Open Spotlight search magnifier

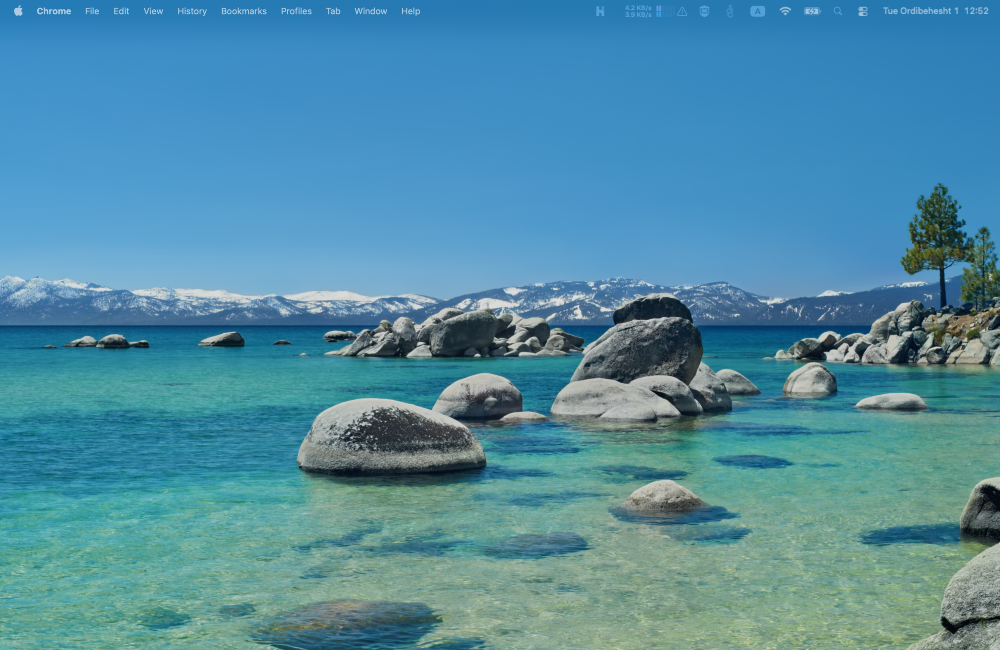pos(838,11)
